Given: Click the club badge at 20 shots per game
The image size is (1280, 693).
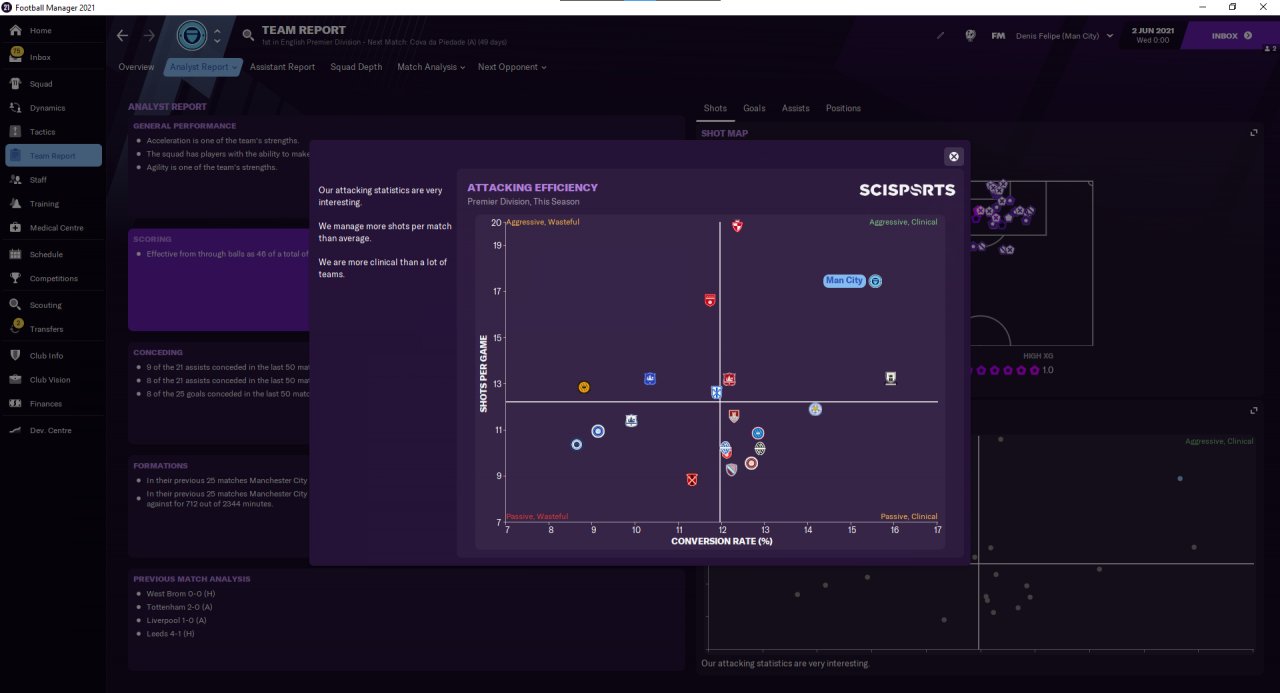Looking at the screenshot, I should pyautogui.click(x=737, y=226).
